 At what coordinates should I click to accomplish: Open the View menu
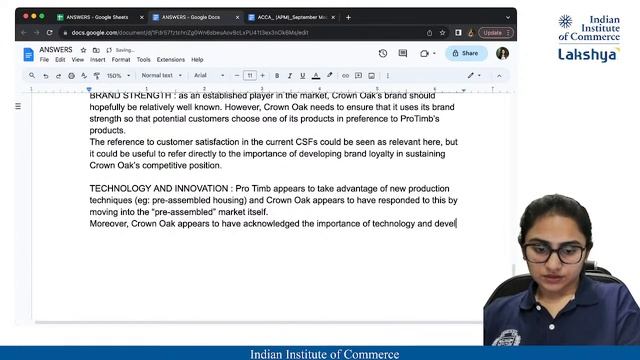[78, 60]
